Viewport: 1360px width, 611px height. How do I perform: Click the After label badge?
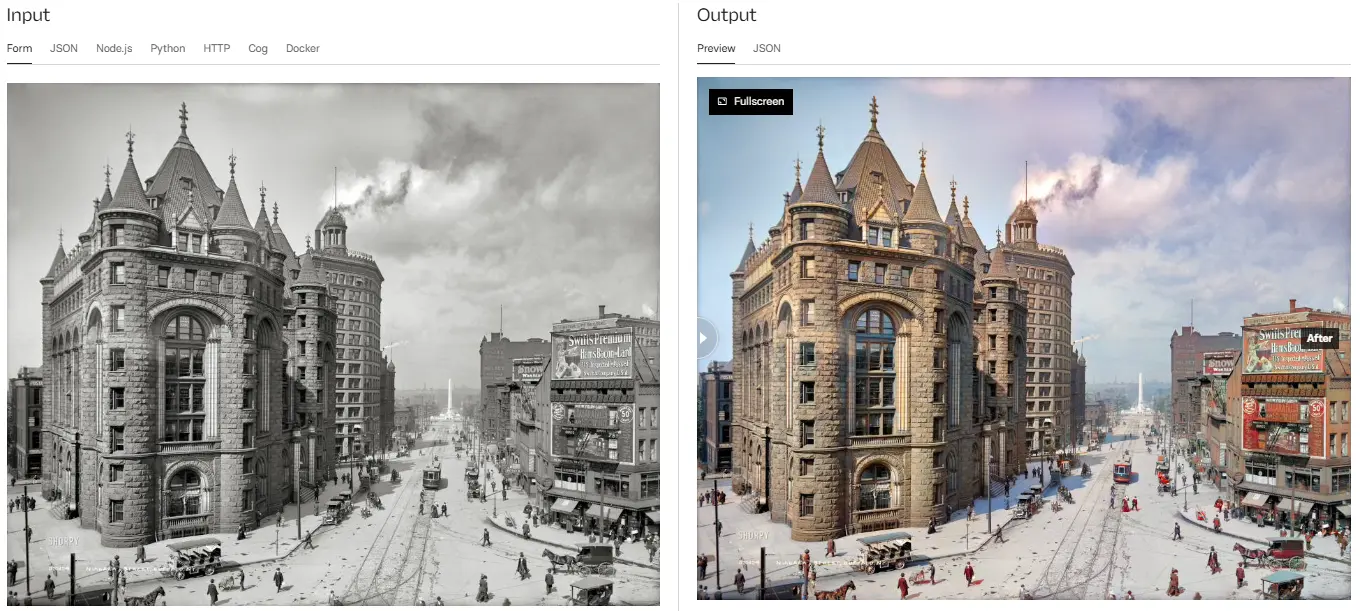(x=1320, y=338)
